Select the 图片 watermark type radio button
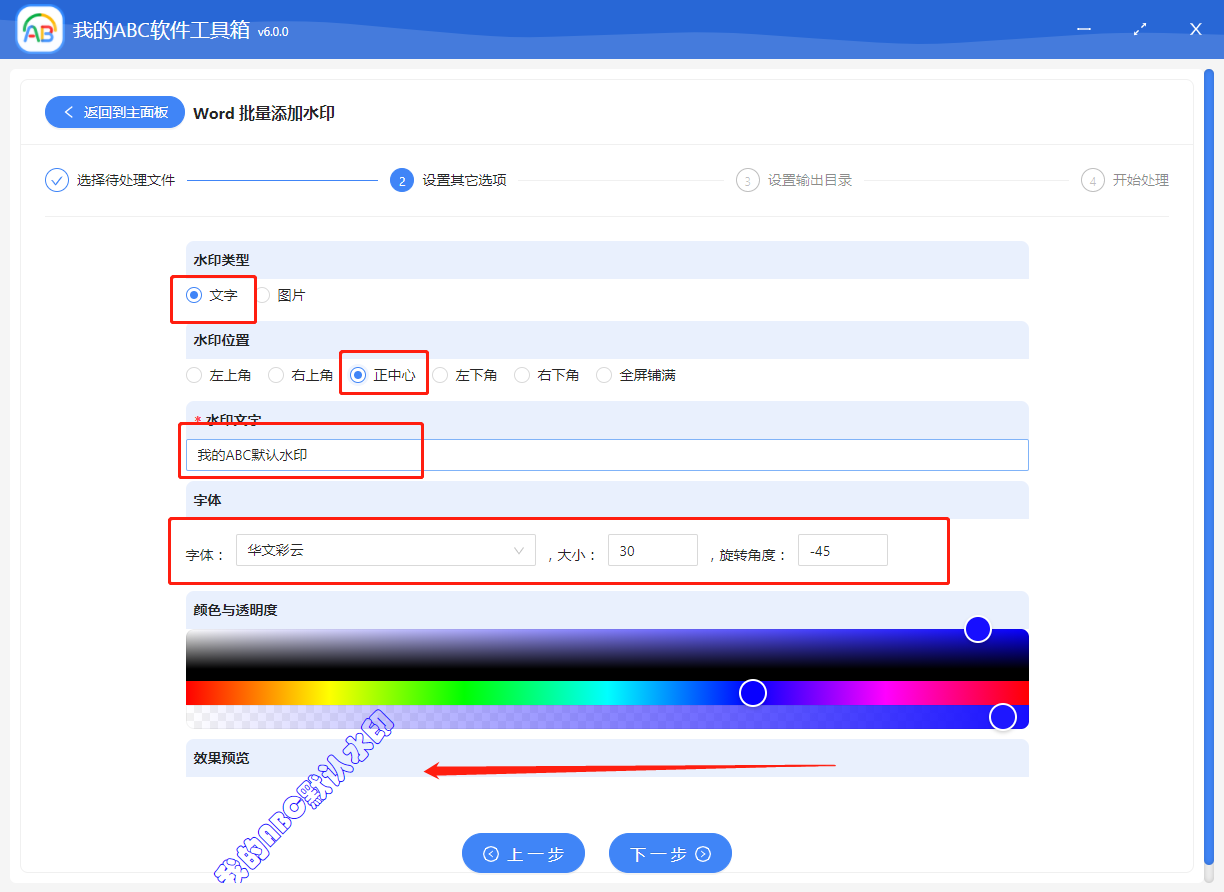 pos(266,295)
